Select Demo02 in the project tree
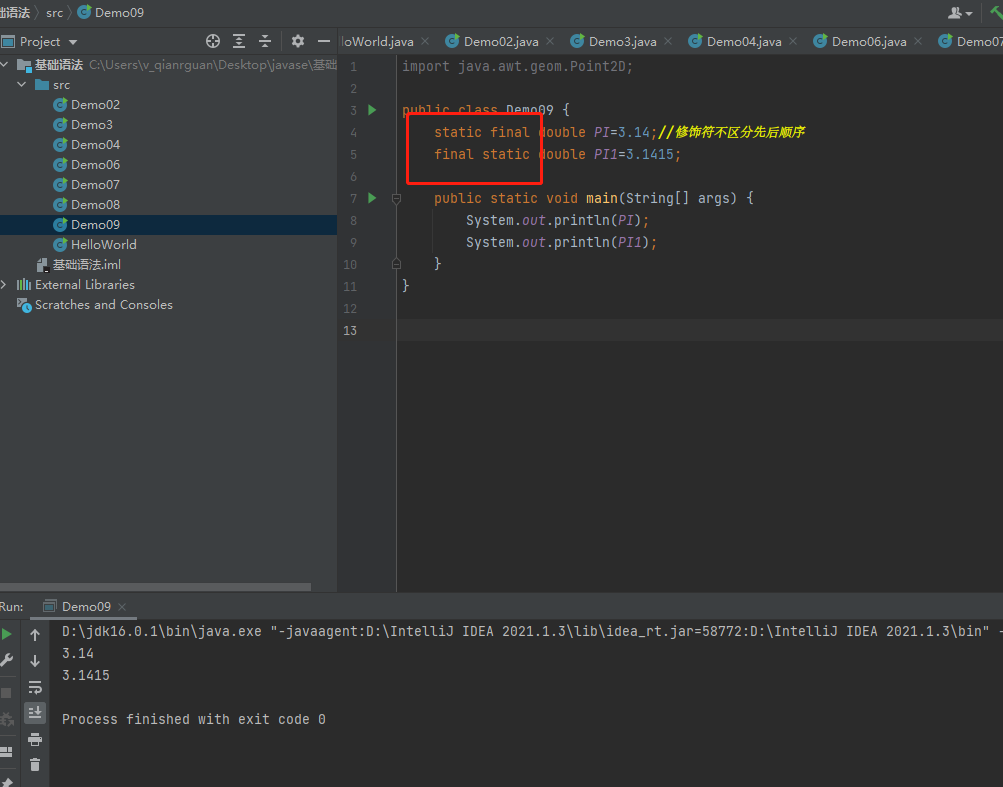 pyautogui.click(x=95, y=104)
